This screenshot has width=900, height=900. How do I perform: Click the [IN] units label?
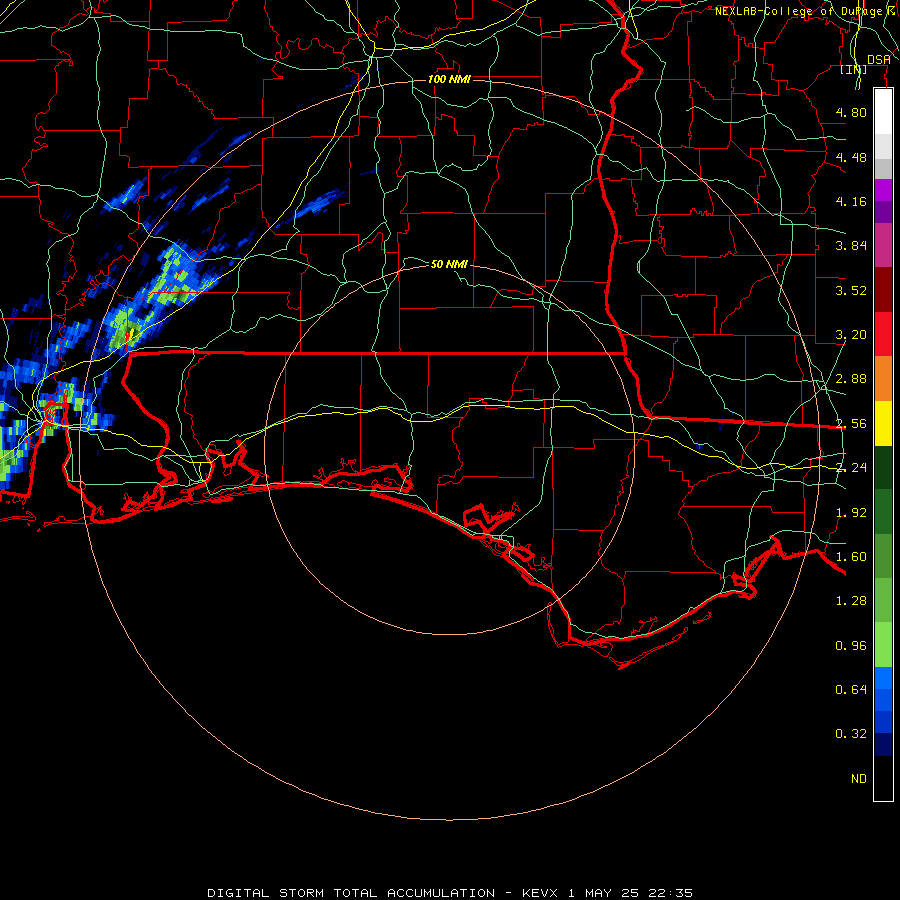coord(854,69)
